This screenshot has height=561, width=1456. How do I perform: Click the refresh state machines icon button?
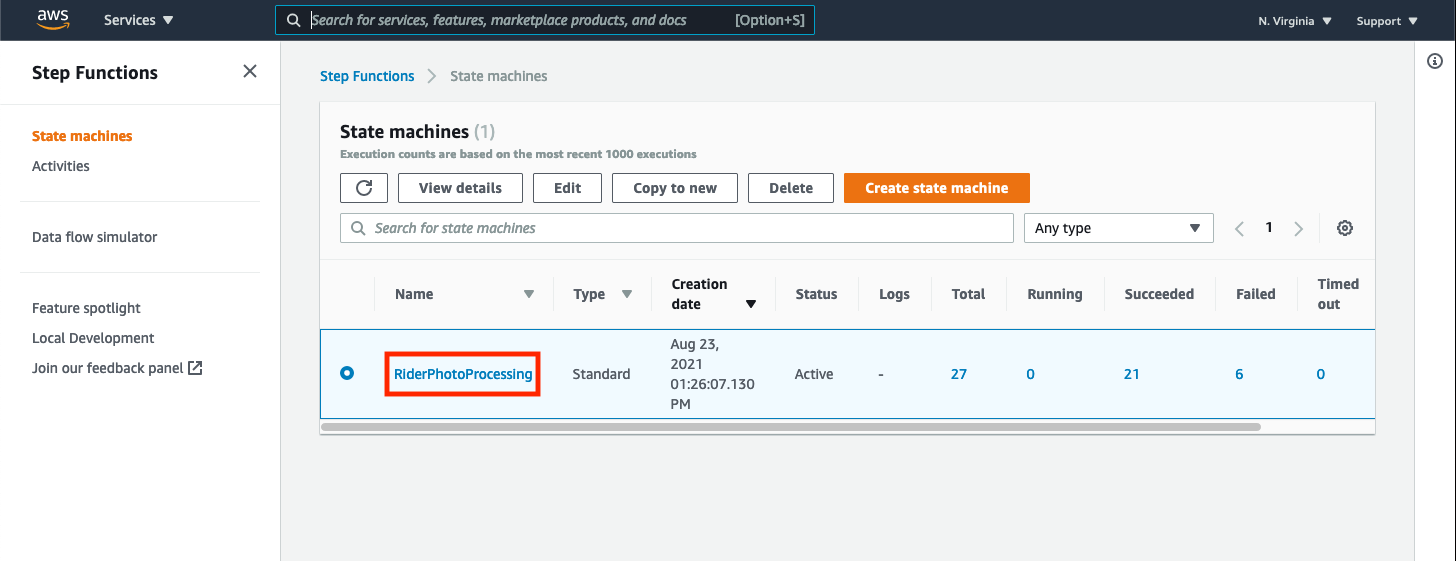pos(364,188)
